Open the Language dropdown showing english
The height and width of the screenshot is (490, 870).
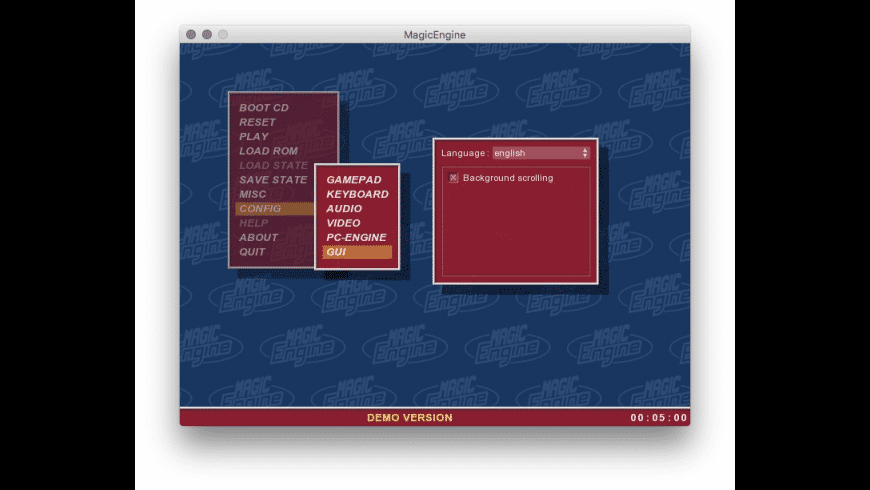click(x=540, y=153)
